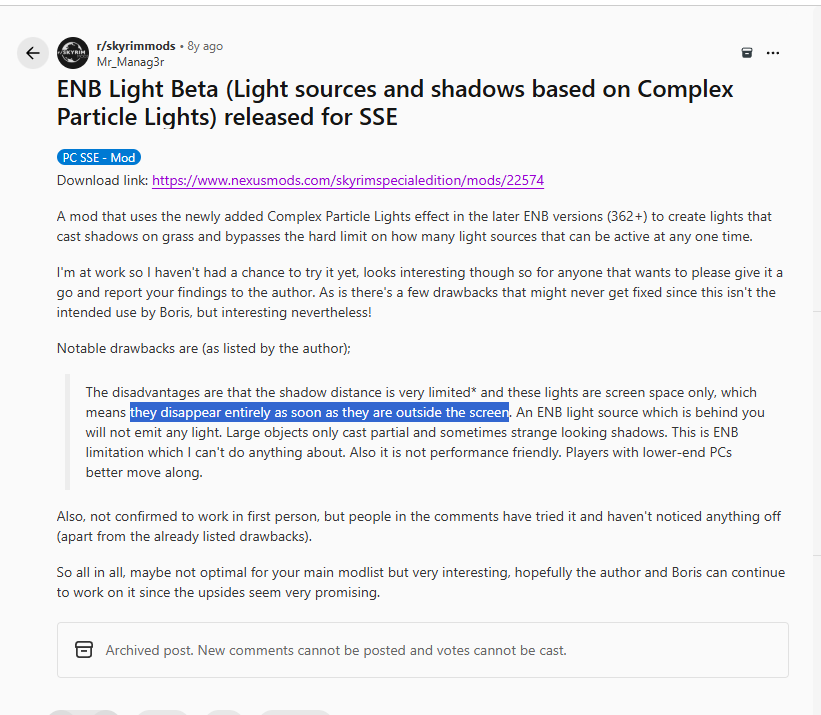Click the "8y ago" post timestamp
This screenshot has width=821, height=715.
tap(205, 46)
